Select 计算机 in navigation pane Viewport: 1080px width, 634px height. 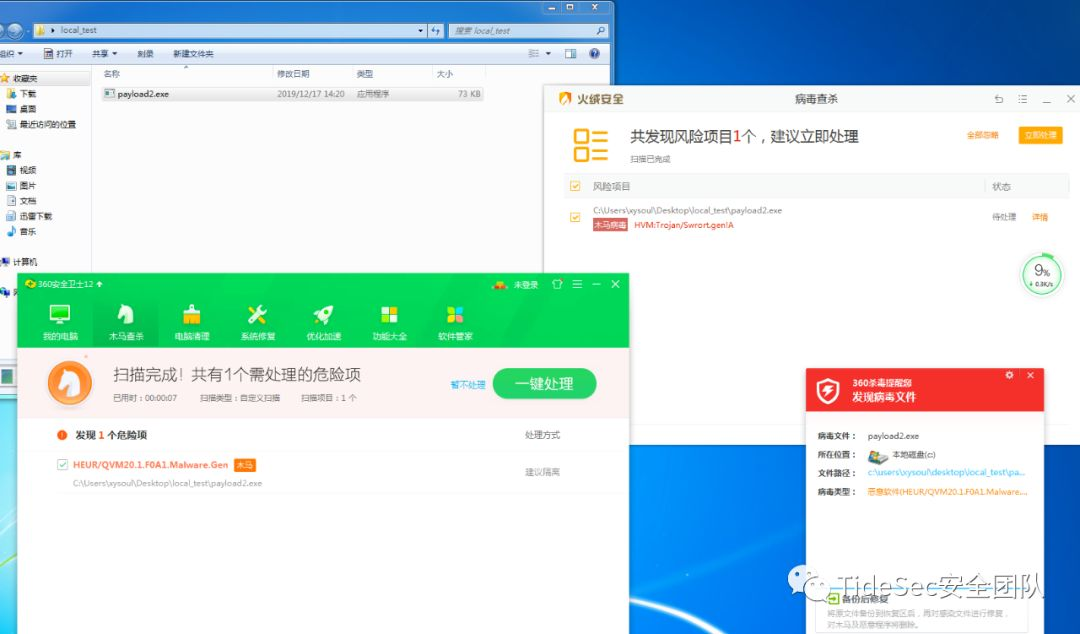[20, 262]
